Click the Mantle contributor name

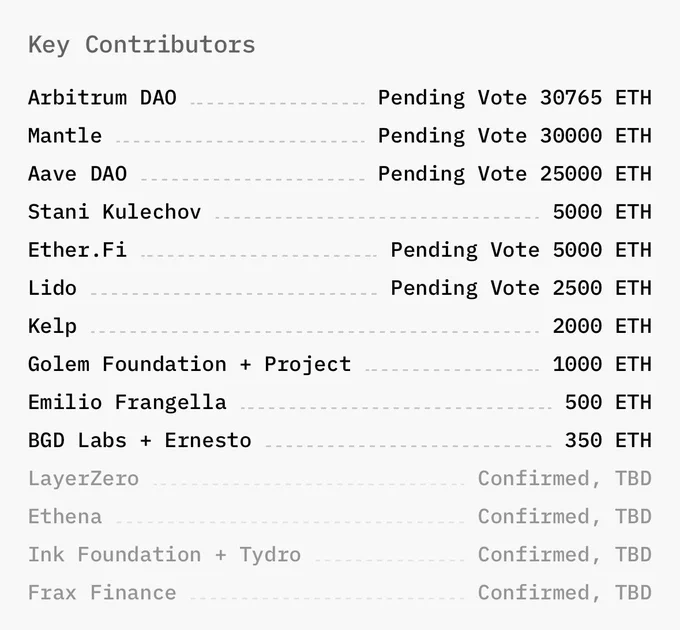click(x=65, y=136)
